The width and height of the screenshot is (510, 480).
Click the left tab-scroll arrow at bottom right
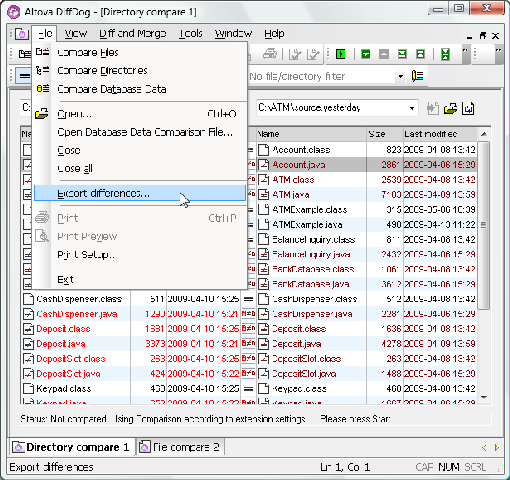[x=484, y=448]
